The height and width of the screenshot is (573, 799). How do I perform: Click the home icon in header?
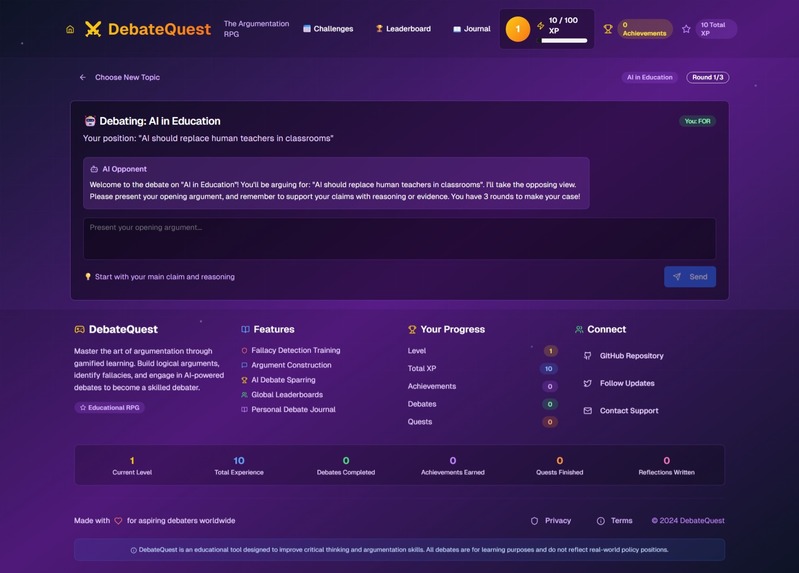click(70, 30)
